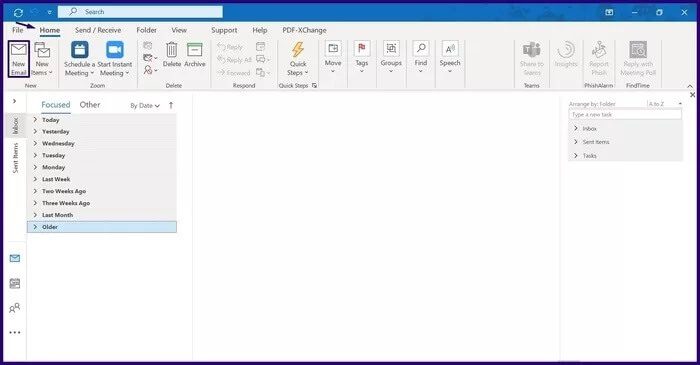Image resolution: width=700 pixels, height=365 pixels.
Task: Reverse sort order with the arrow
Action: coord(171,105)
